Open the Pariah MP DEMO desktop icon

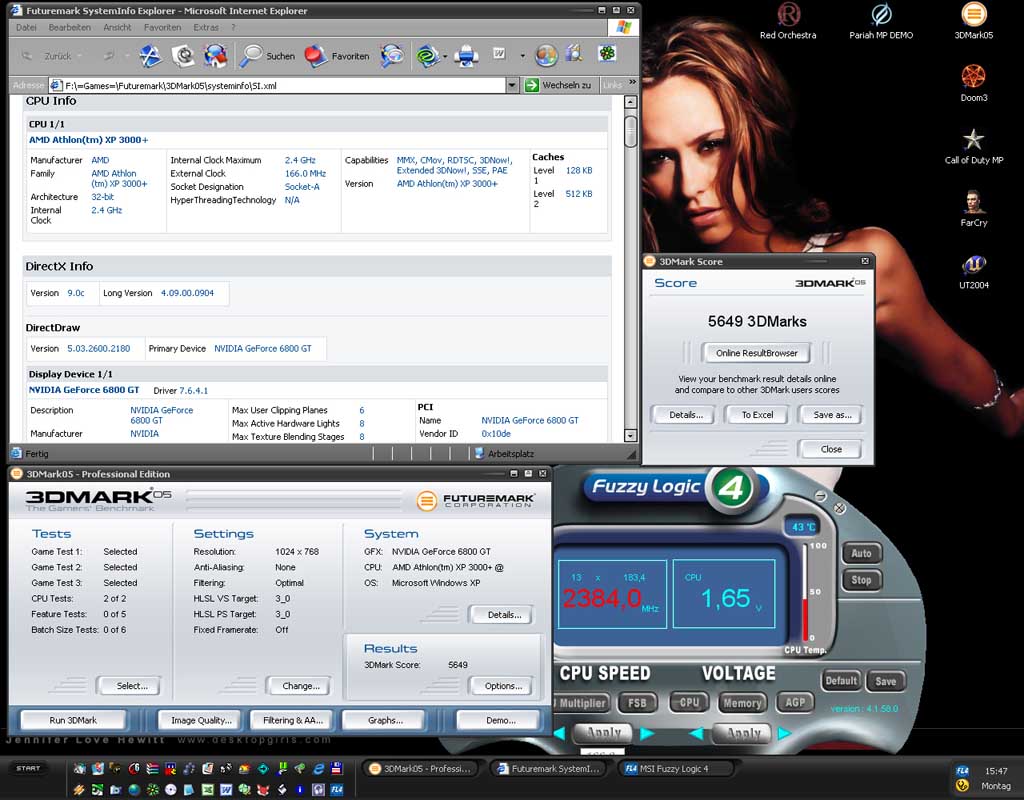[881, 21]
